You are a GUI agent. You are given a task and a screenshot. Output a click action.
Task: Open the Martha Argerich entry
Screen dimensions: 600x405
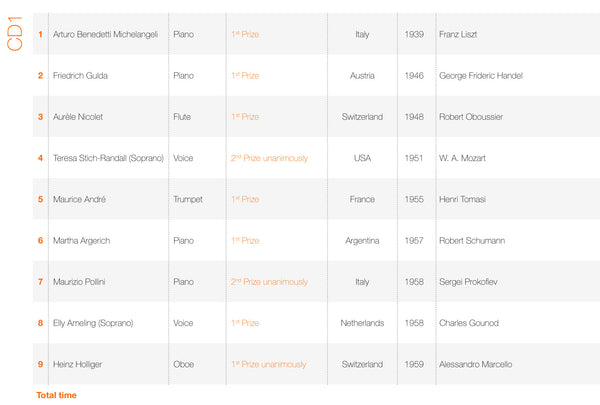(x=80, y=241)
